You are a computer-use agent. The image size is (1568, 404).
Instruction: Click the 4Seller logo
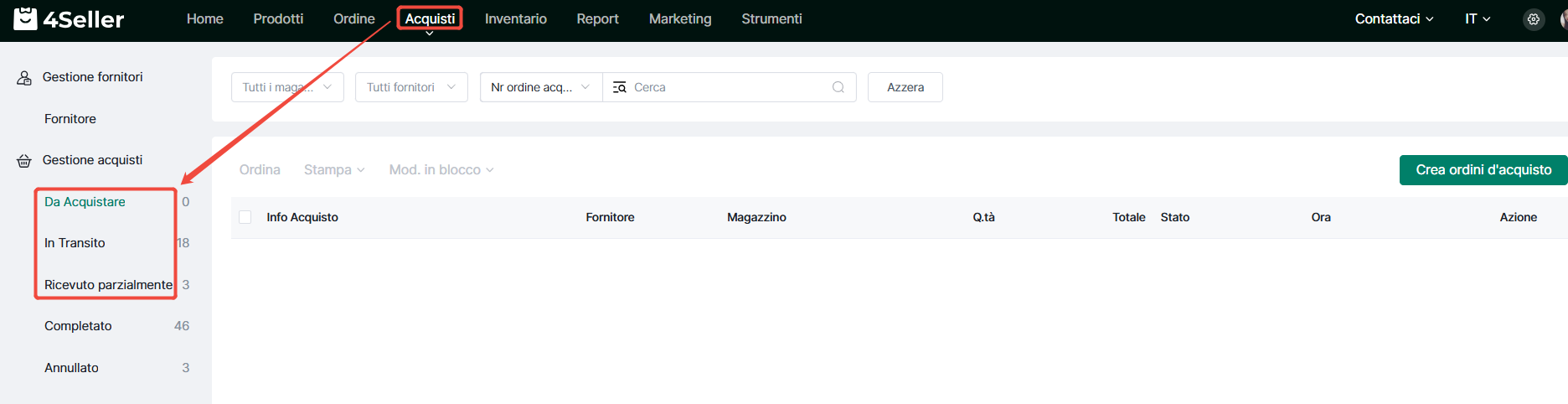[69, 18]
